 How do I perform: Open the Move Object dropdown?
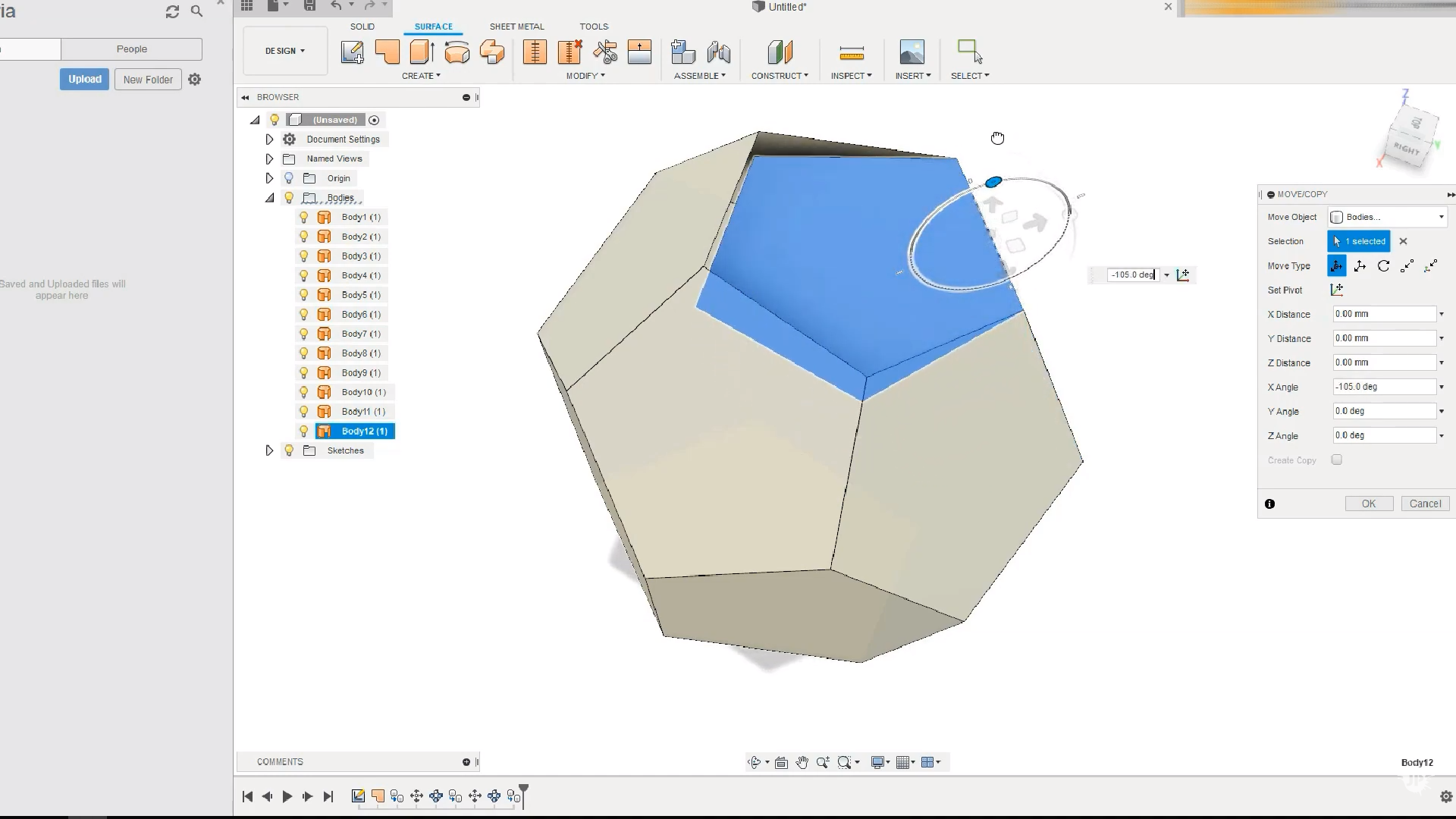(x=1389, y=217)
